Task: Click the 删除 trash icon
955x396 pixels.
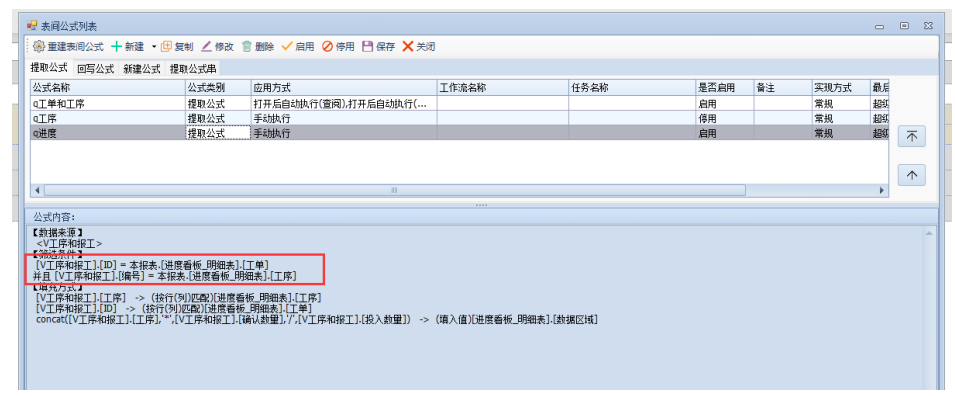Action: point(247,46)
